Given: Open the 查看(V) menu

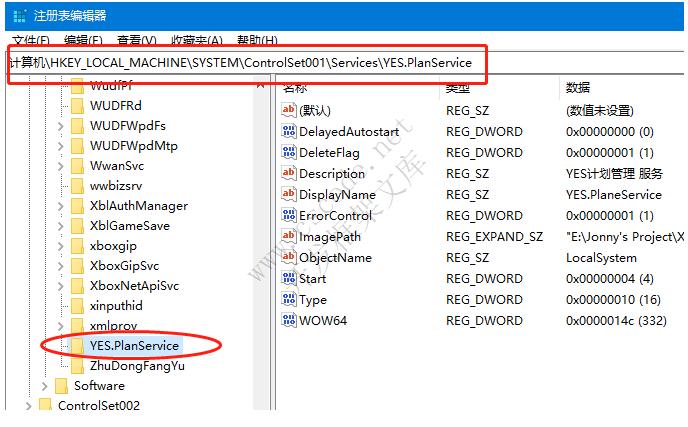Looking at the screenshot, I should tap(136, 40).
